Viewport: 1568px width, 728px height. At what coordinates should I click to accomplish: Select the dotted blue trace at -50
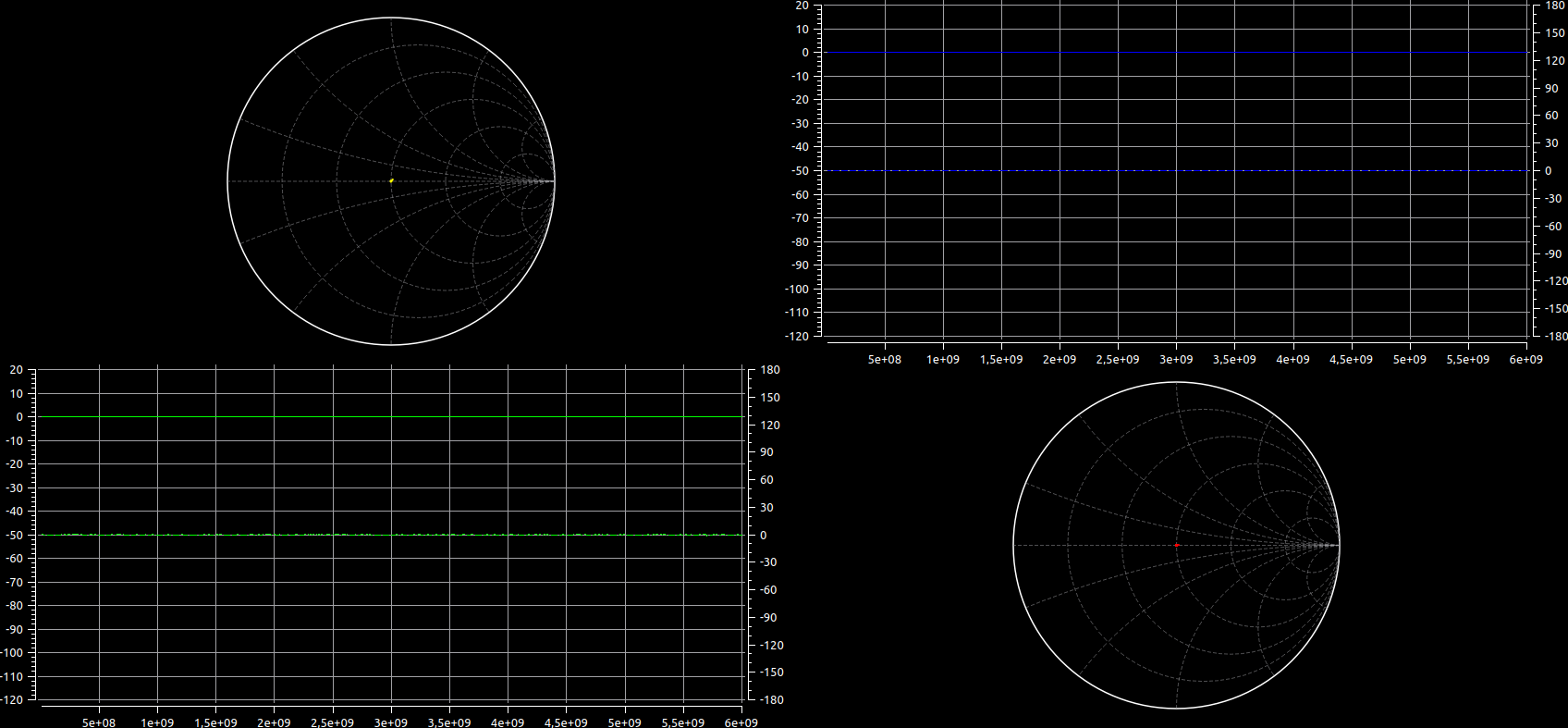point(1175,171)
